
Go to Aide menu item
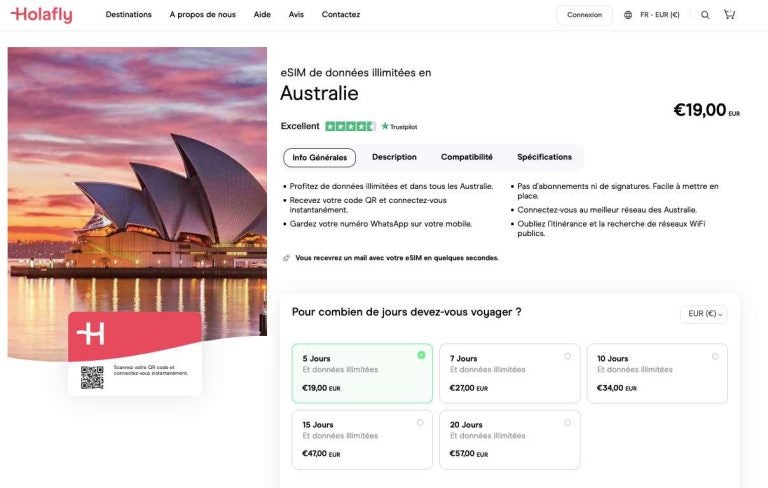262,15
